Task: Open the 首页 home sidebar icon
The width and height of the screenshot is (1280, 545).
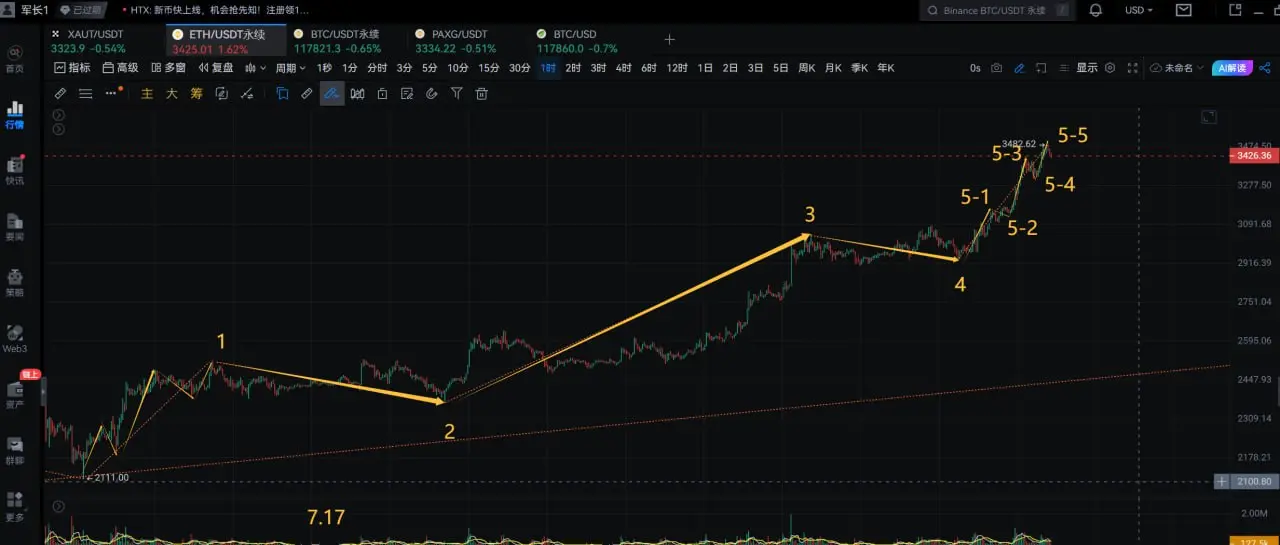Action: coord(14,59)
